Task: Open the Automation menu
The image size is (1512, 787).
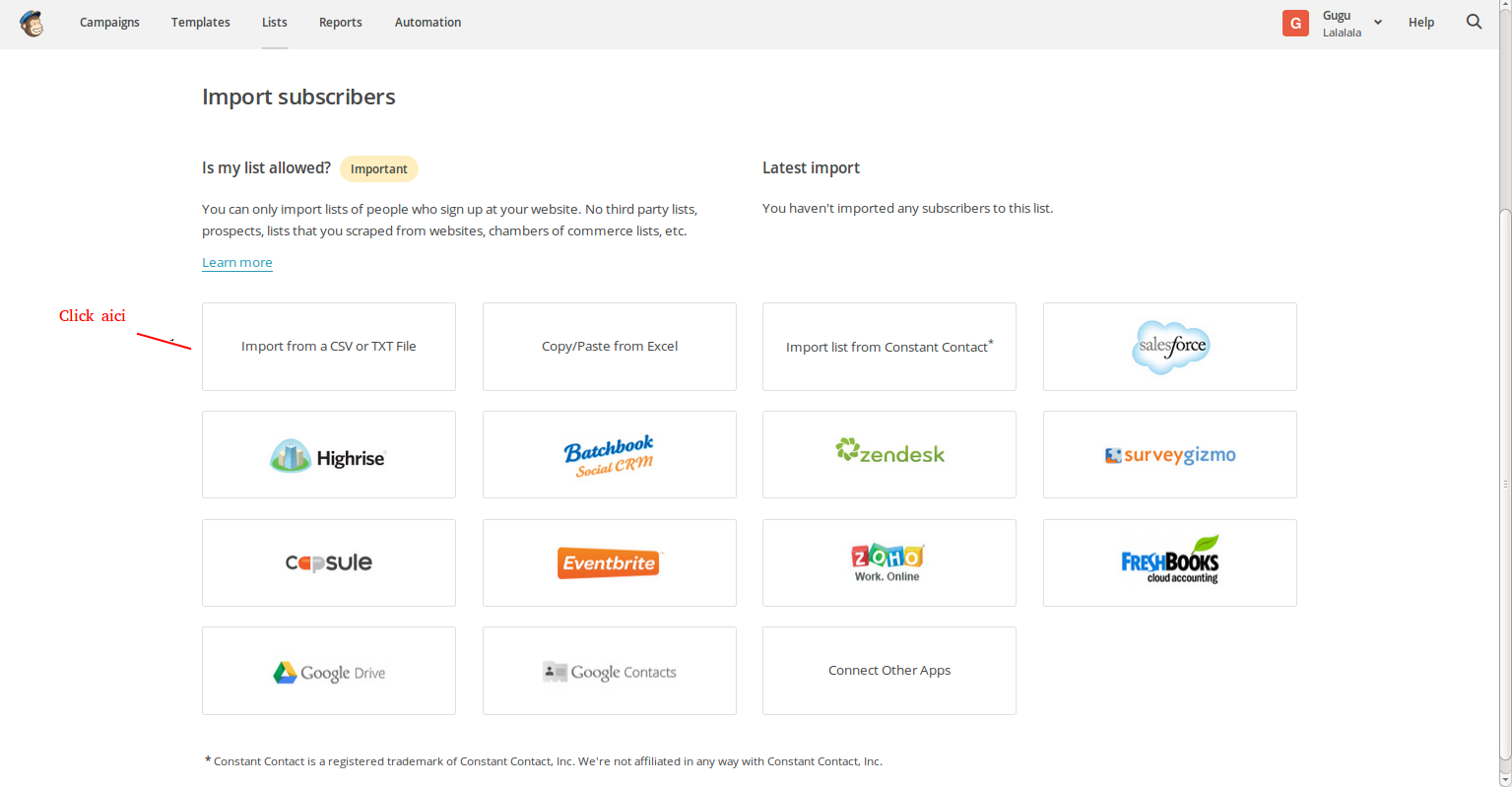Action: (x=427, y=23)
